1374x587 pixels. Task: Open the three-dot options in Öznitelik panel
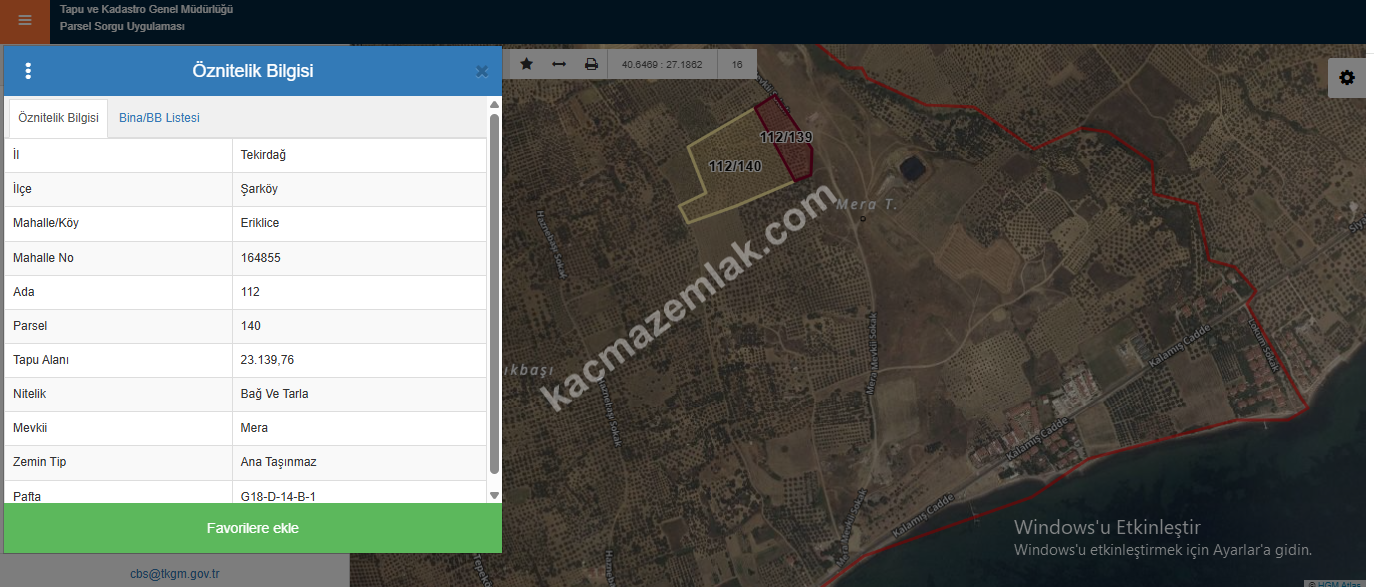(x=28, y=71)
